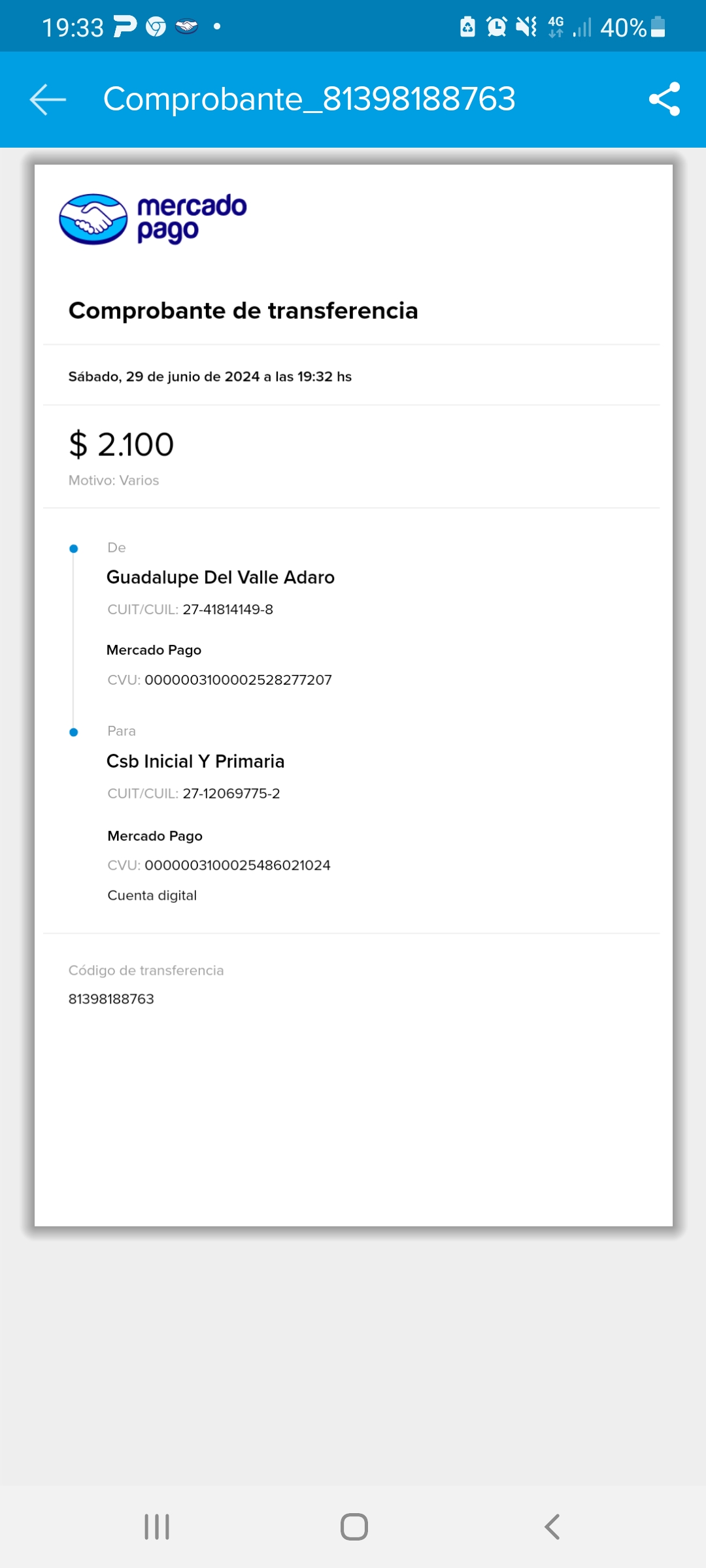The image size is (706, 1568).
Task: Tap recipient CVU number ending 021024
Action: coord(237,866)
